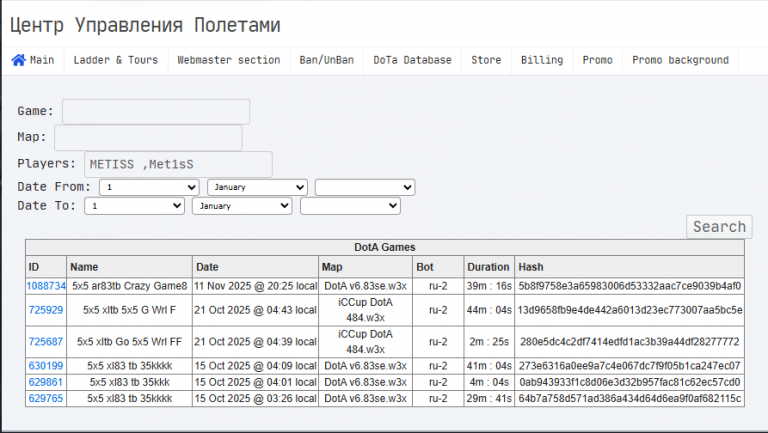Open the Promo background menu item

pos(680,60)
